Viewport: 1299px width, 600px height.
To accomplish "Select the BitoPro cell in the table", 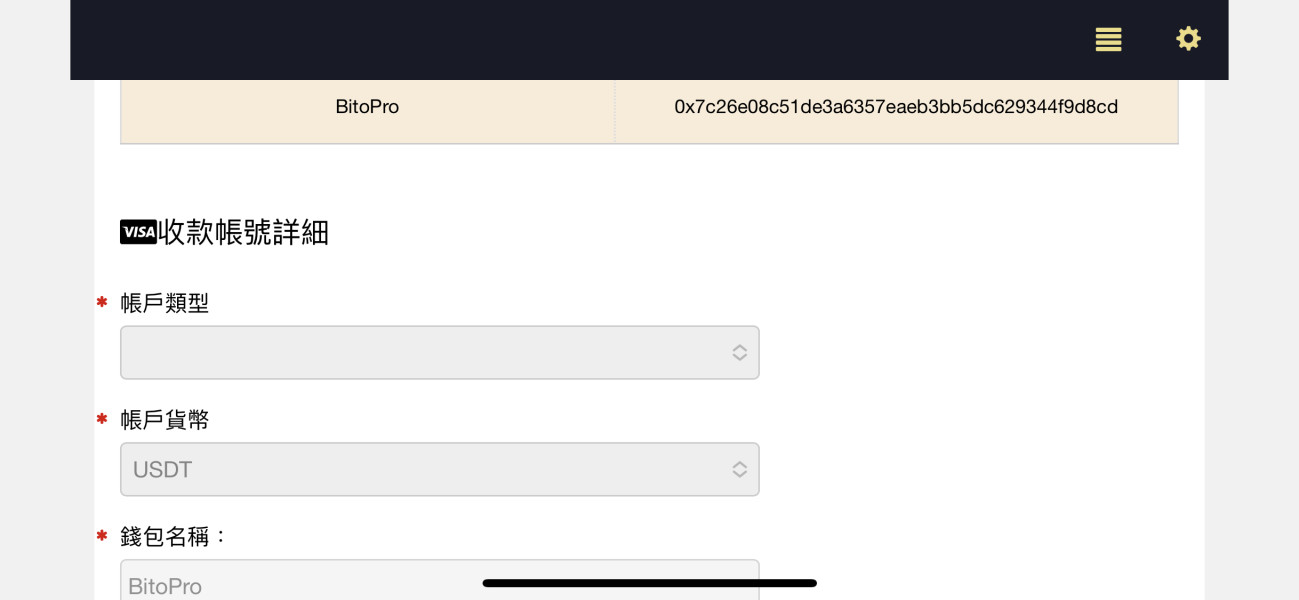I will pos(367,107).
